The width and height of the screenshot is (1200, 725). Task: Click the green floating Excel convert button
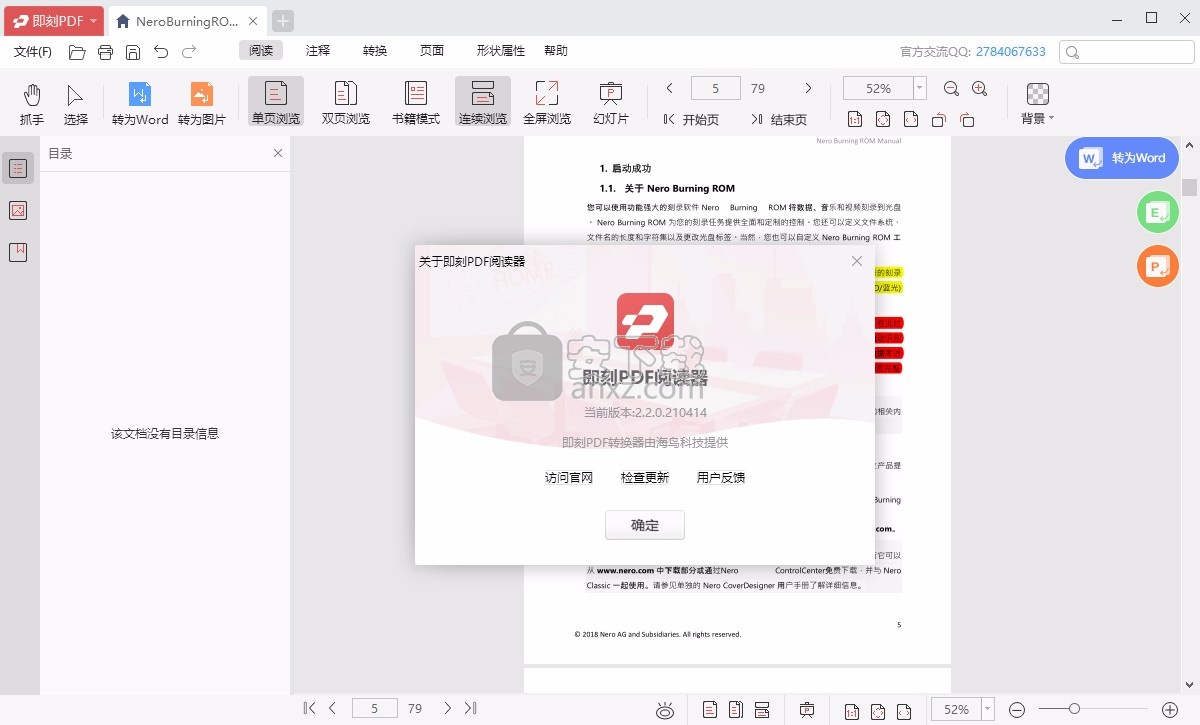pos(1158,212)
